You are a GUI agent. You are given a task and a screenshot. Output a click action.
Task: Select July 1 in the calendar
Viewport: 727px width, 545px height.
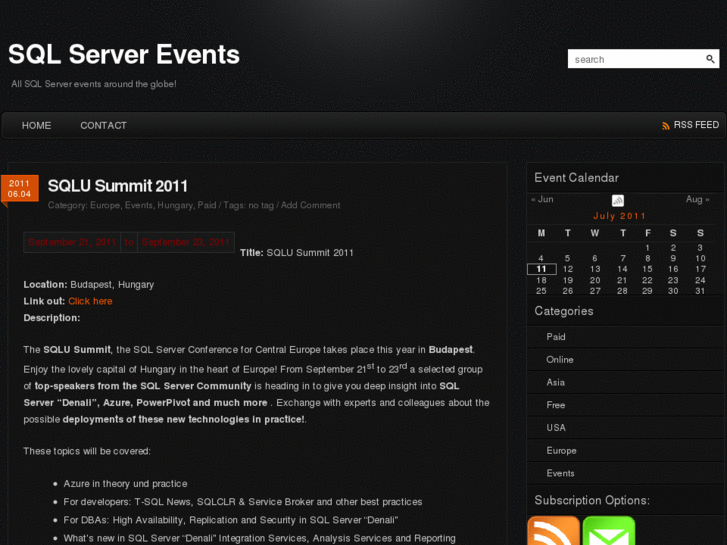coord(648,248)
